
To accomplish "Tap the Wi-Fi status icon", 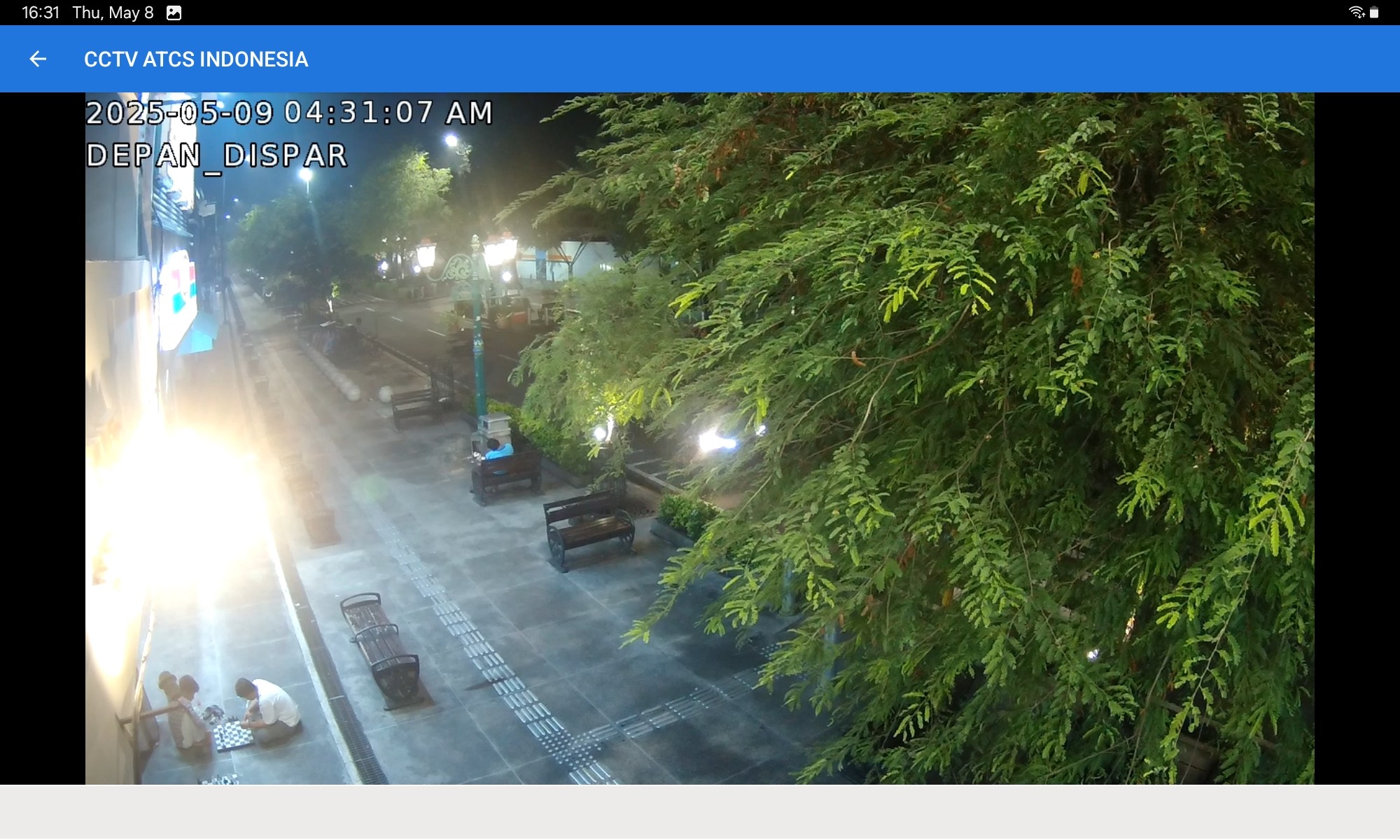I will click(x=1357, y=13).
